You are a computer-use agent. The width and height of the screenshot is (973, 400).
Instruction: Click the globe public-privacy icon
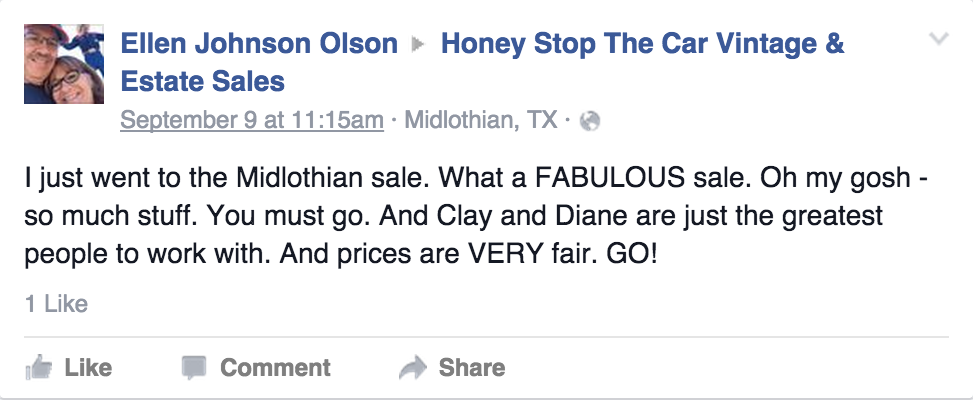[x=589, y=121]
